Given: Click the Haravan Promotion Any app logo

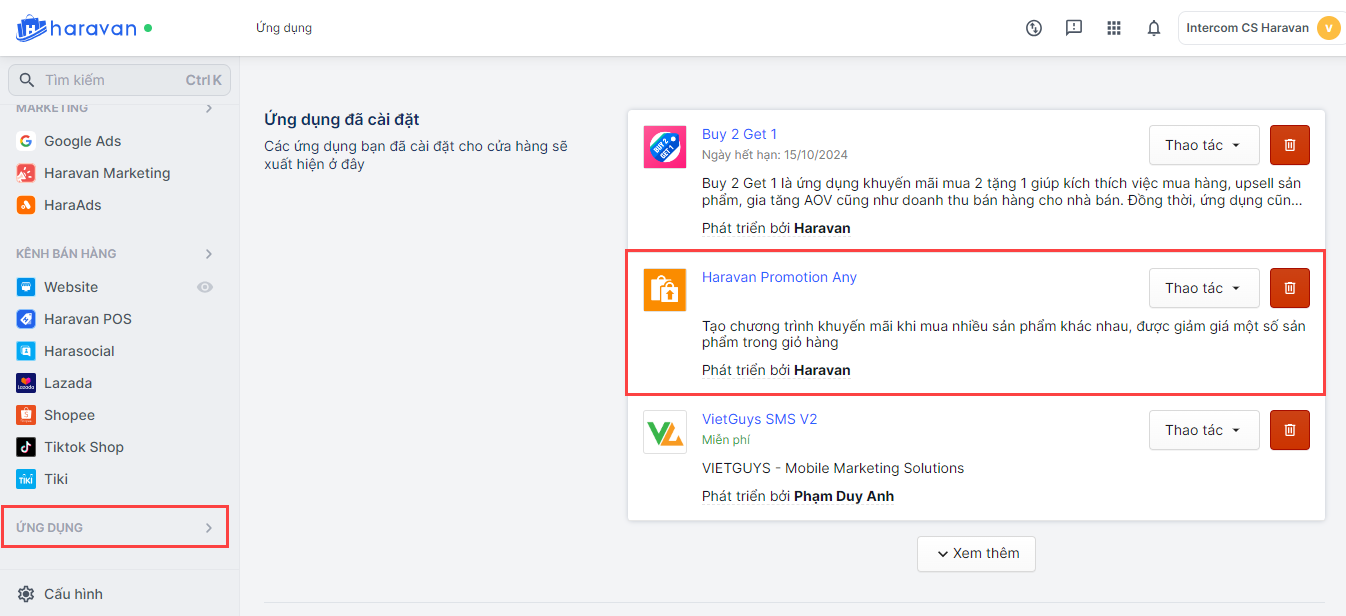Looking at the screenshot, I should [665, 290].
